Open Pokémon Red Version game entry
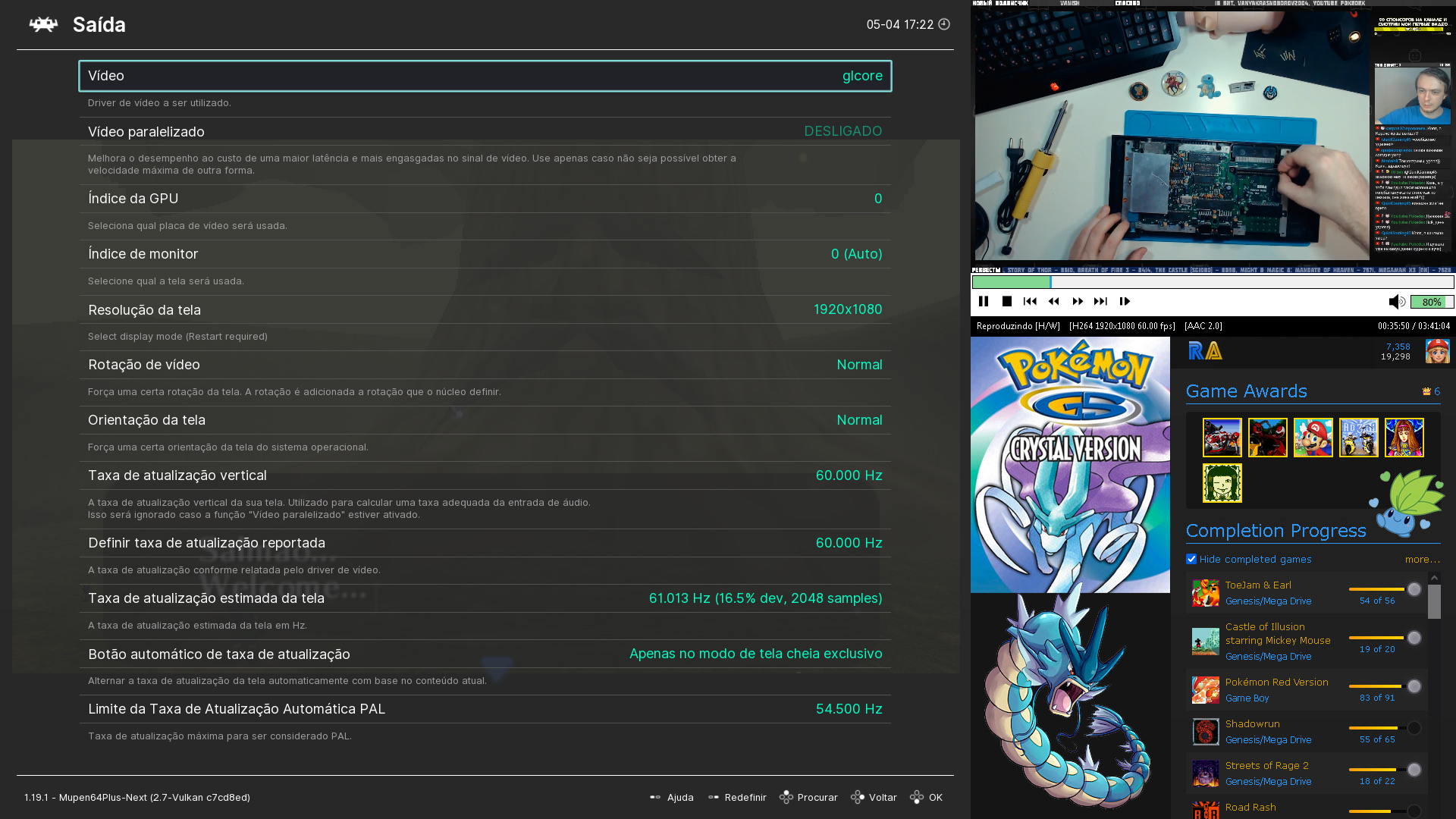 tap(1276, 682)
